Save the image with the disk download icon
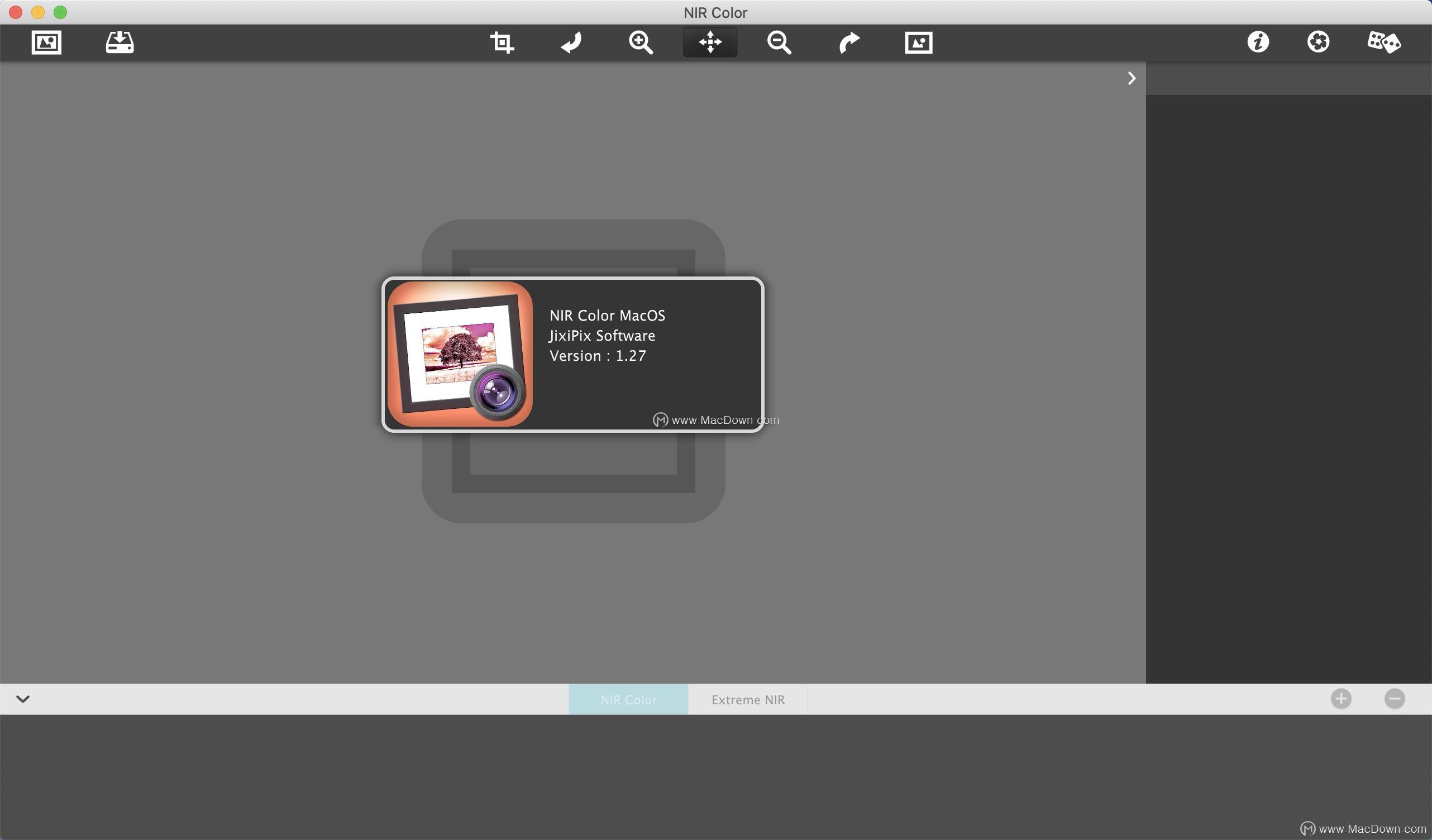1432x840 pixels. [120, 42]
